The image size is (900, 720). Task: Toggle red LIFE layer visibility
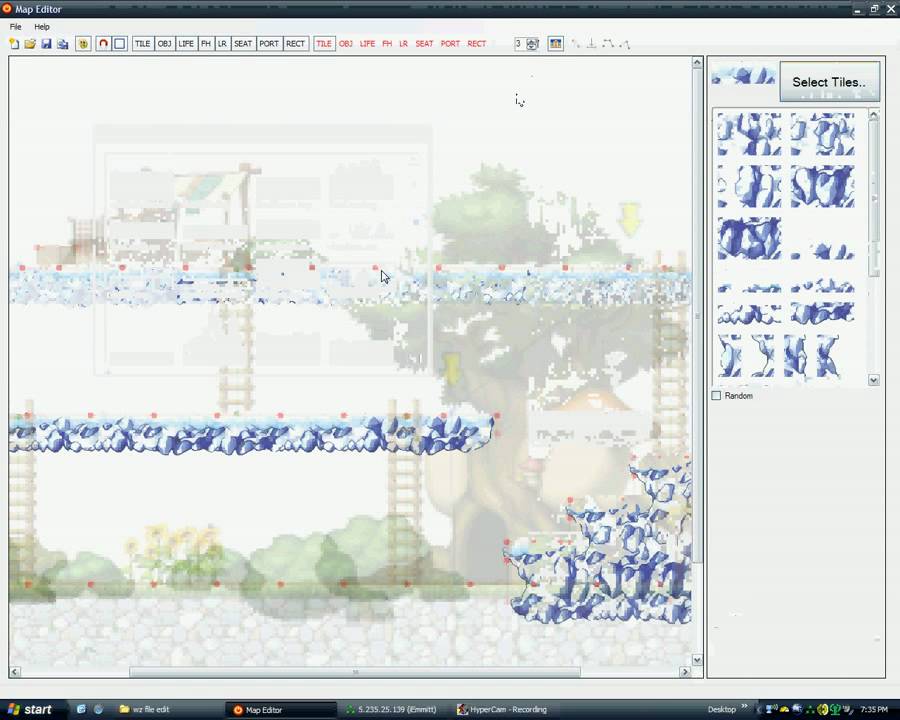click(x=367, y=44)
